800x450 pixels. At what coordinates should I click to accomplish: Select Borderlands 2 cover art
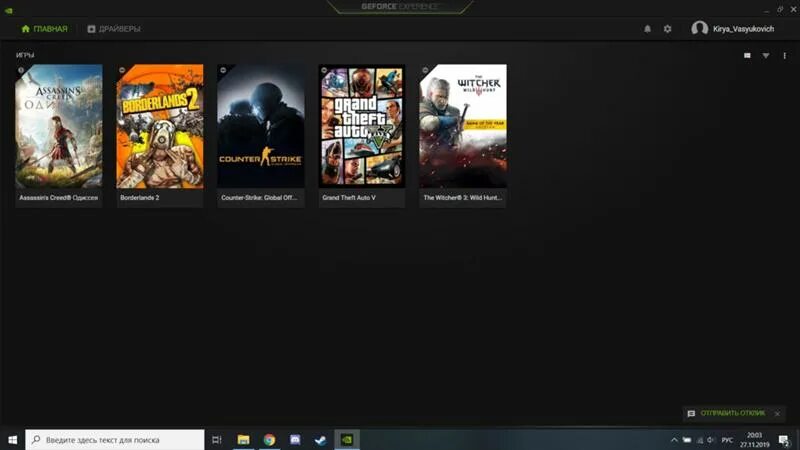click(x=160, y=126)
